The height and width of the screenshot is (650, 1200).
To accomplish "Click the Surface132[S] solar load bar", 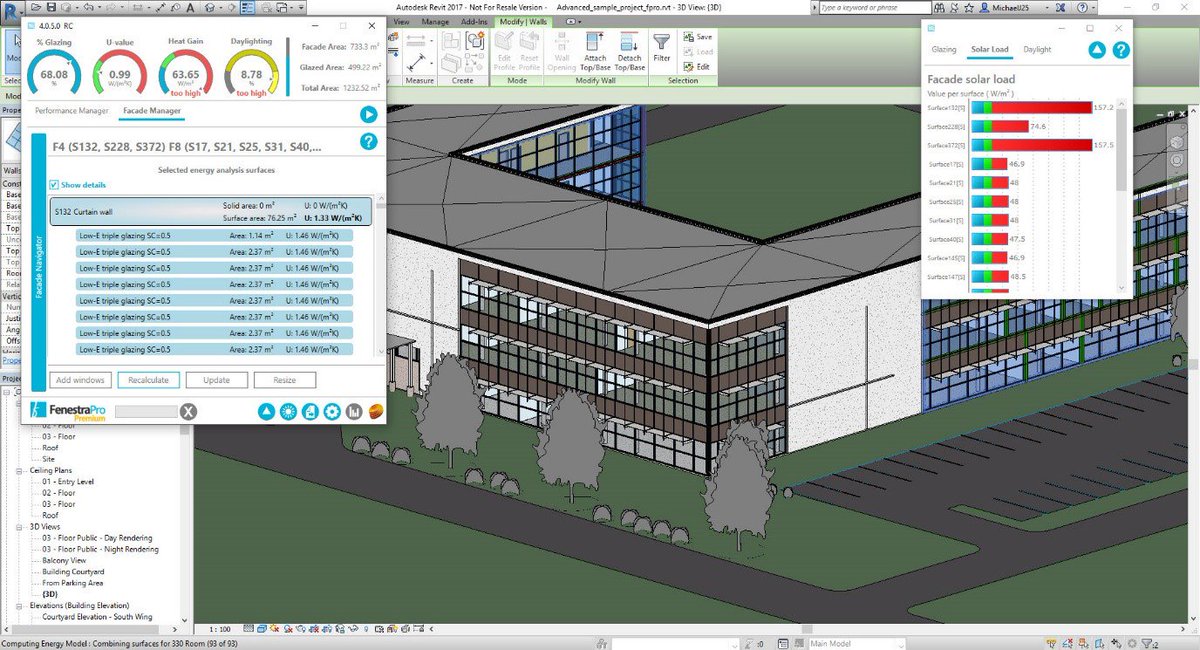I will point(1031,108).
